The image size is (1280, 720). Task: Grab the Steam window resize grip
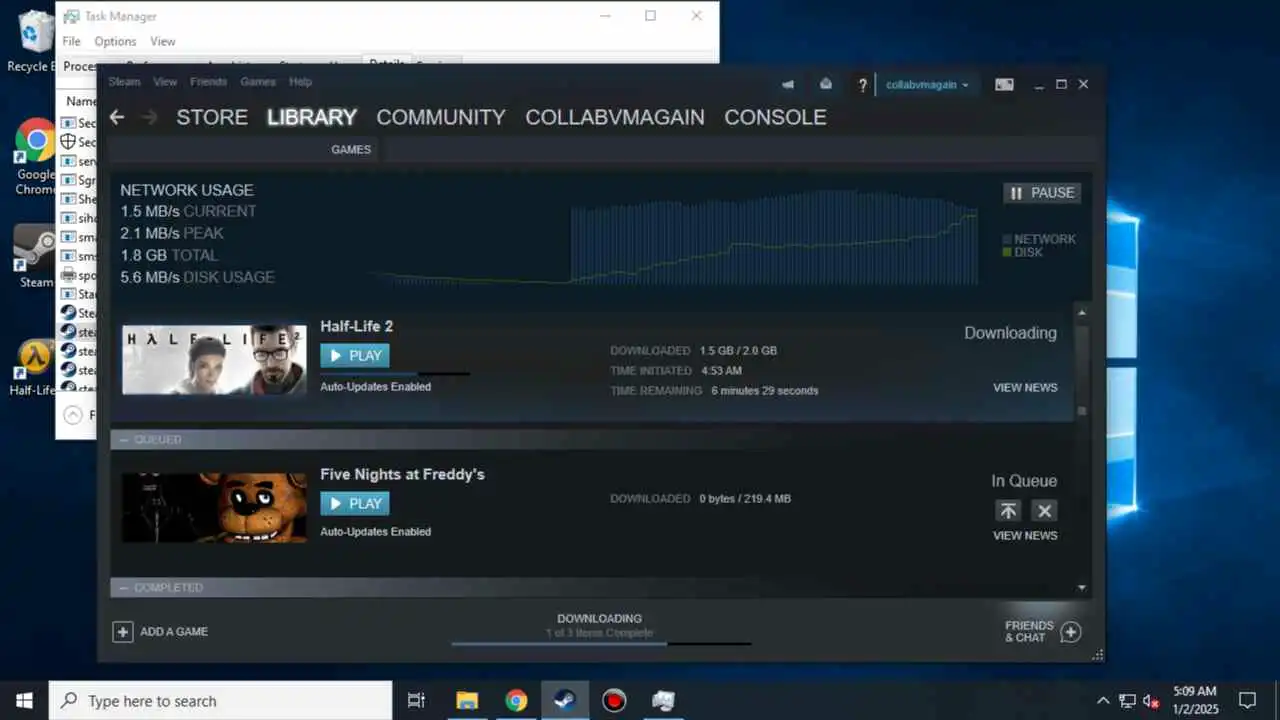(1098, 655)
